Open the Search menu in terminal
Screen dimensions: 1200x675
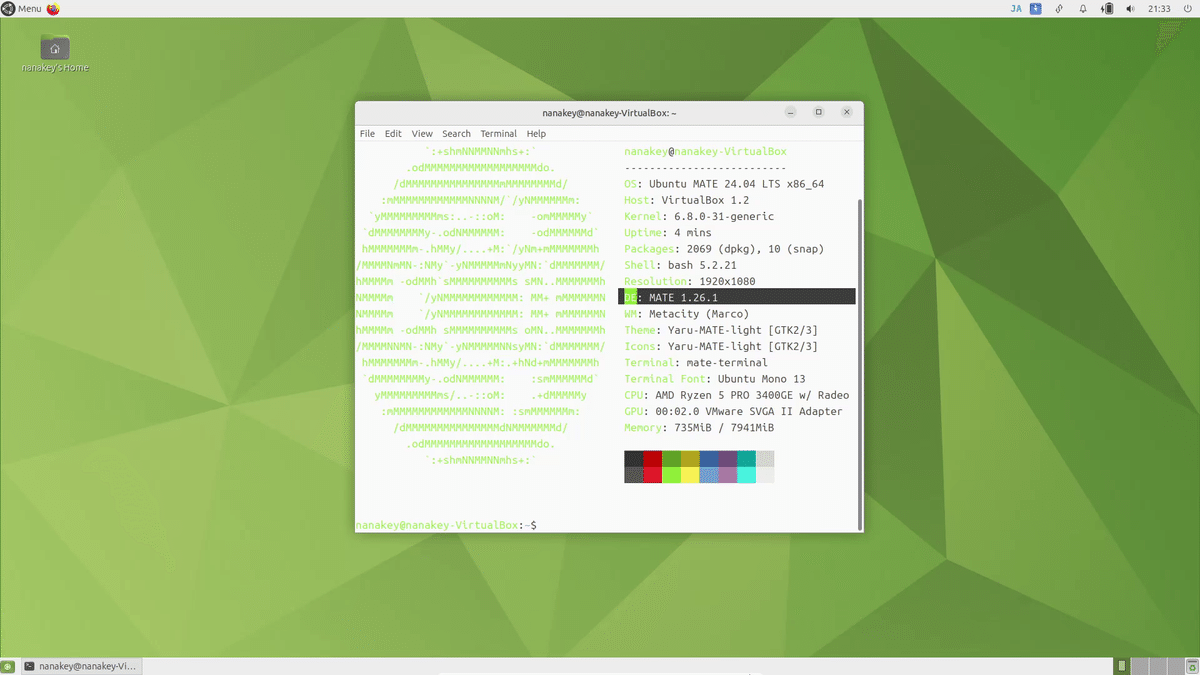point(456,134)
